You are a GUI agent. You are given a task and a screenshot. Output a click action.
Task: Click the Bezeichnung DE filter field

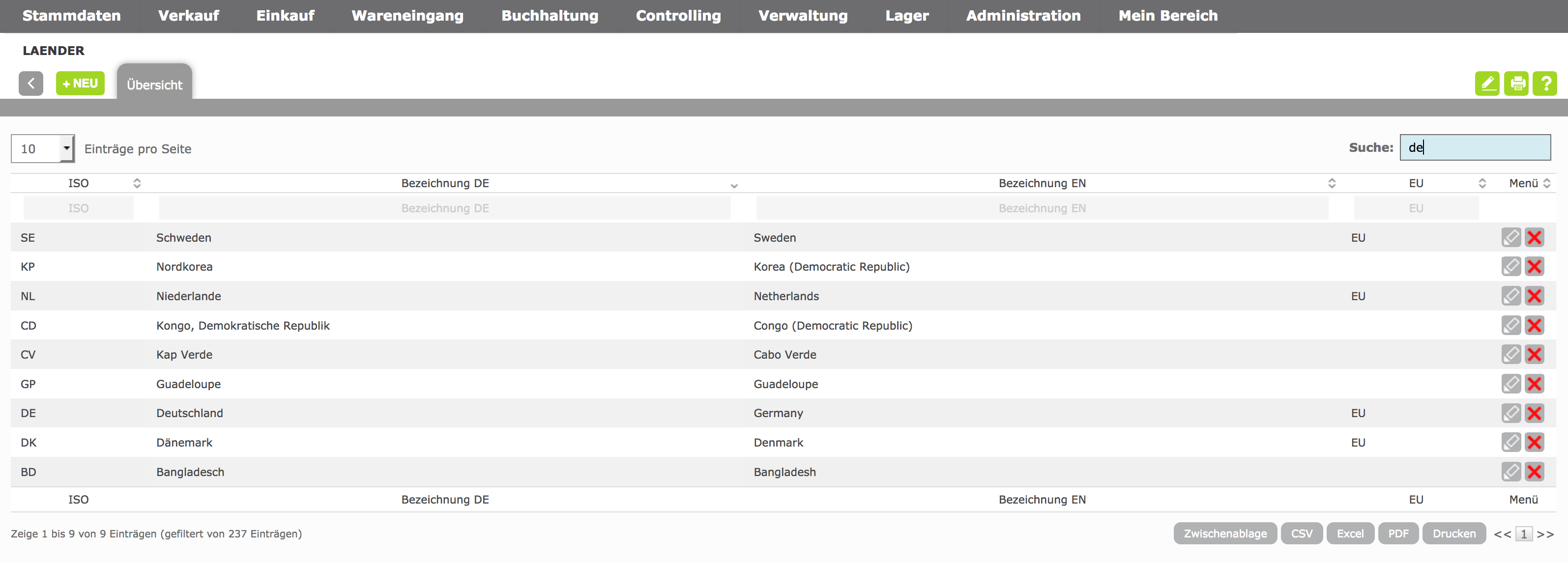point(444,208)
